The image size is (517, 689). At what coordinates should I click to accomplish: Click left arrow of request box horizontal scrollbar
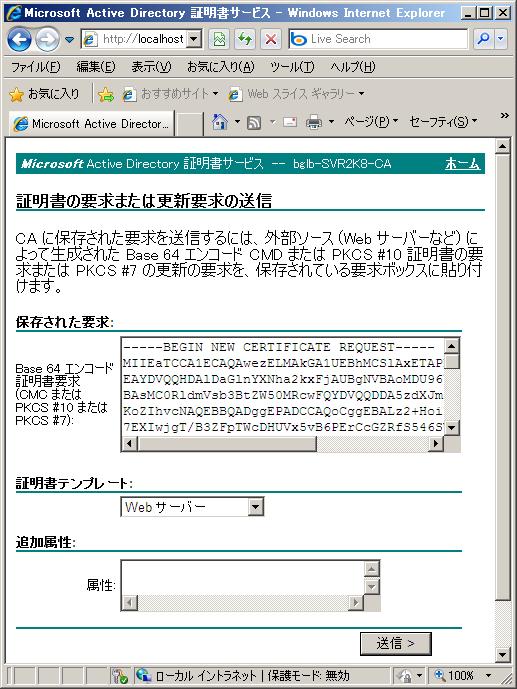pos(129,443)
